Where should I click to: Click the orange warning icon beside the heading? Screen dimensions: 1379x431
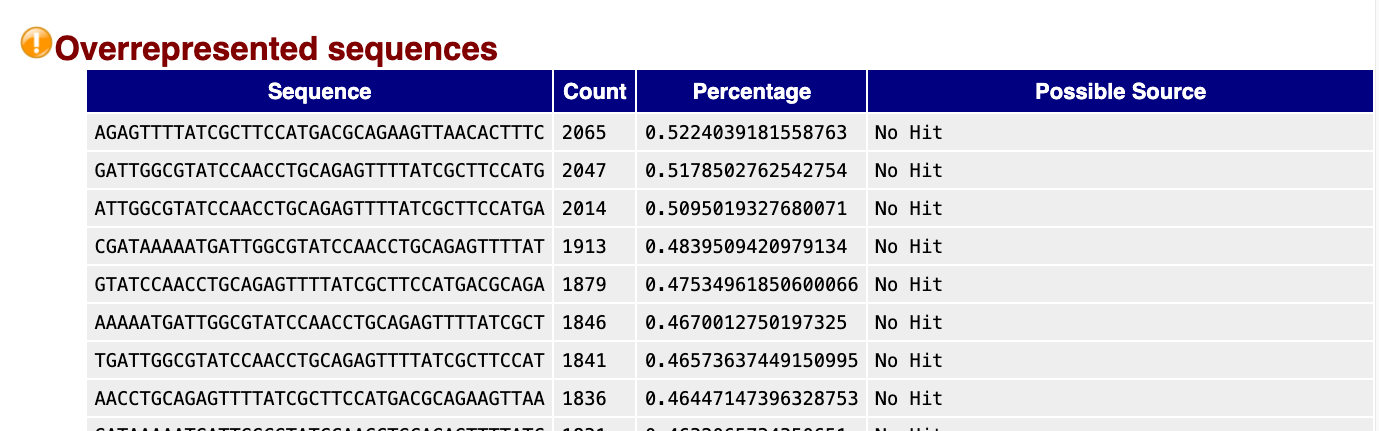(x=36, y=43)
